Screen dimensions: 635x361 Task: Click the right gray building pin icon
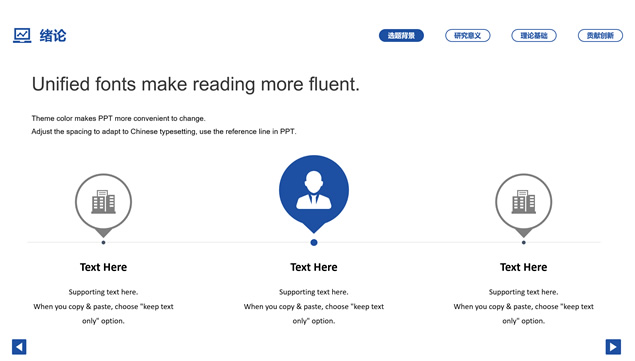click(x=524, y=205)
